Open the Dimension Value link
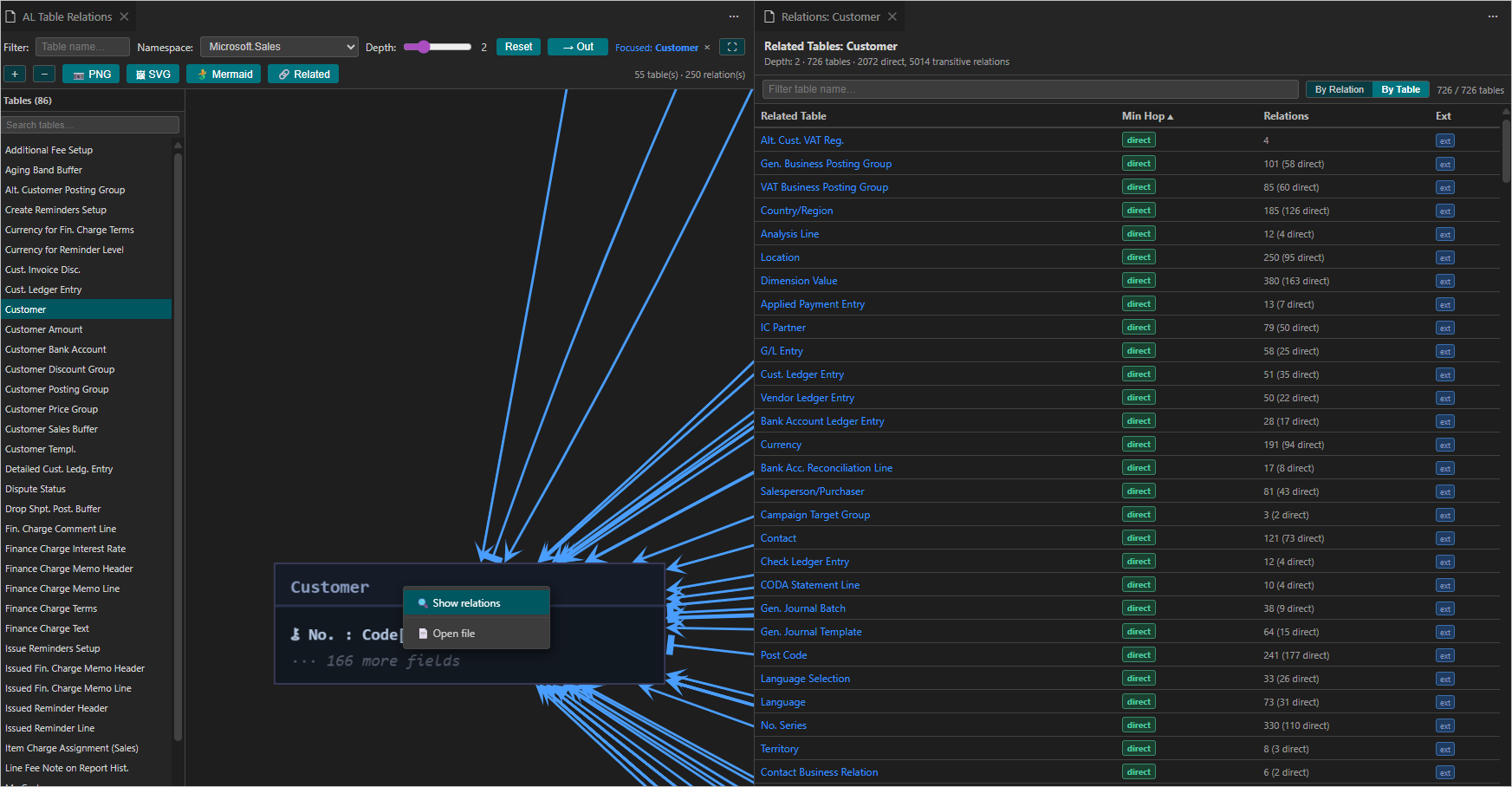1512x787 pixels. [x=799, y=281]
